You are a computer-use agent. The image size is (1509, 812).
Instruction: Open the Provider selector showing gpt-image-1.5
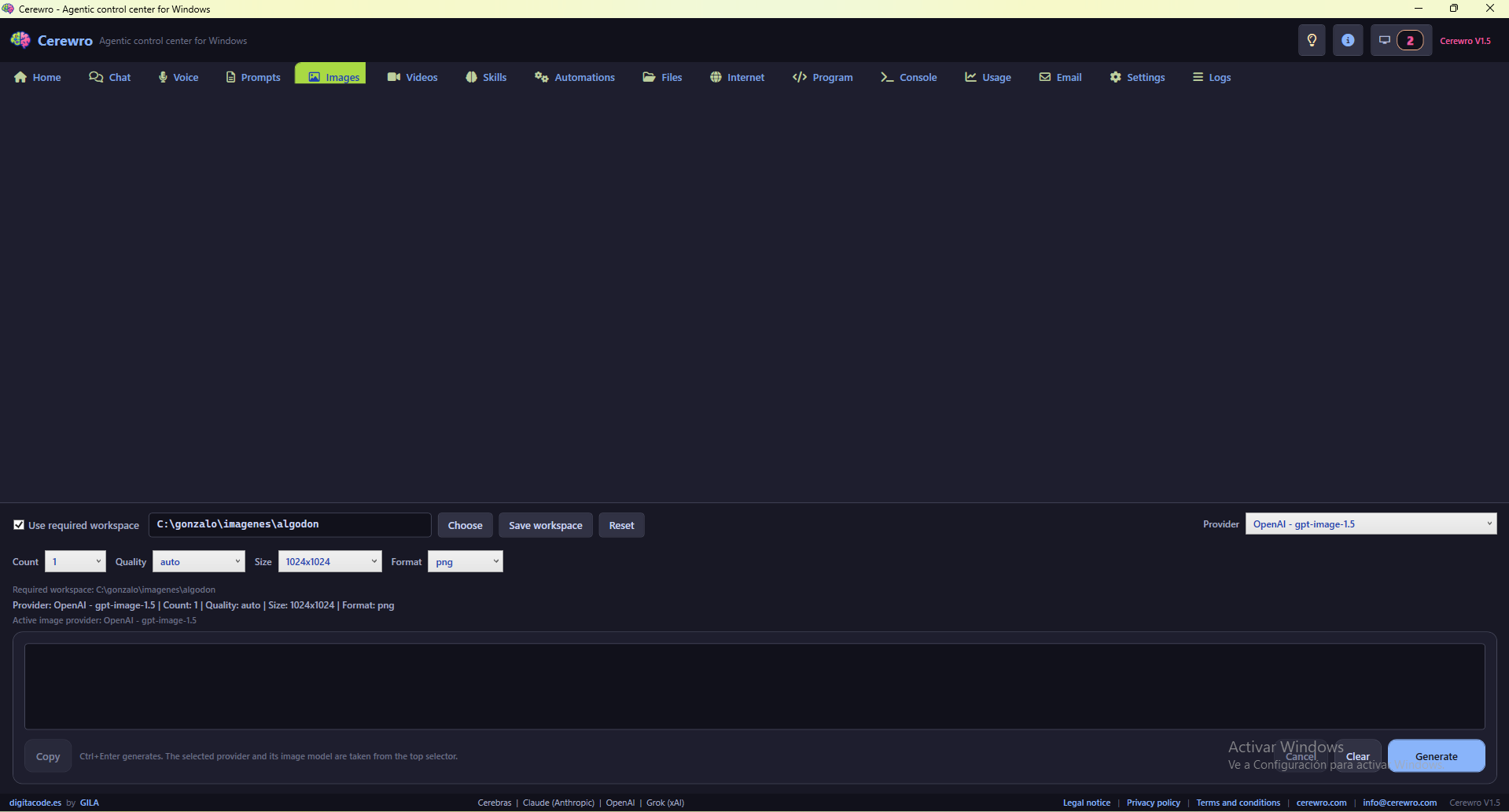coord(1370,524)
